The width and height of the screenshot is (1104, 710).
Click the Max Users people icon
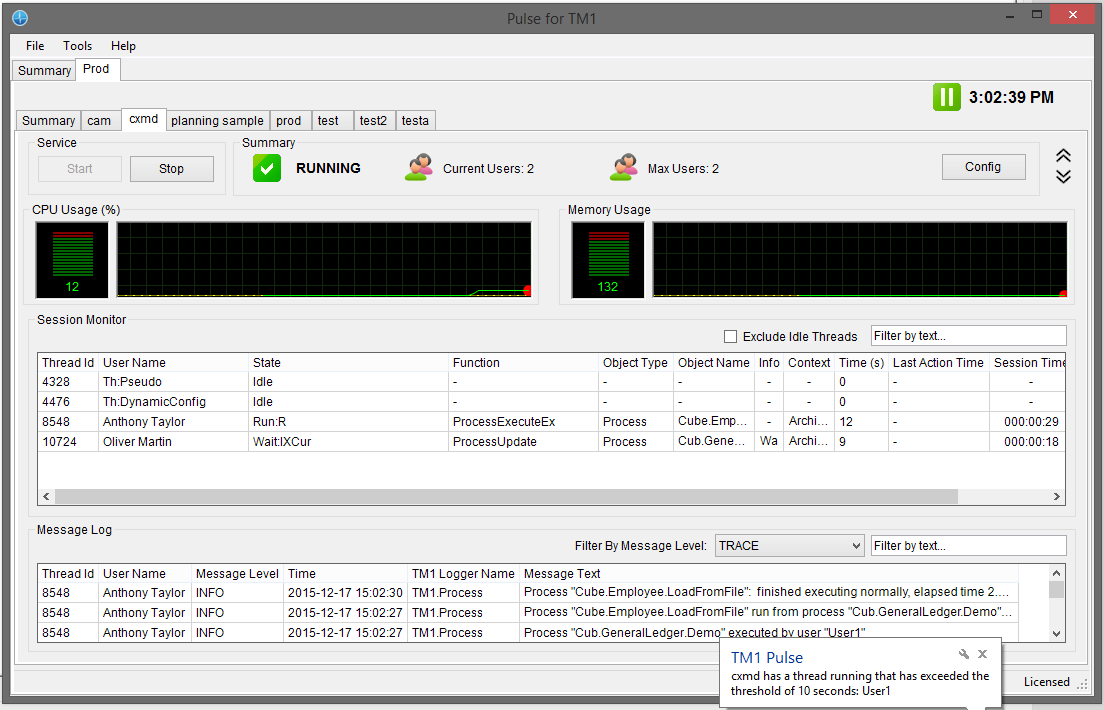point(624,168)
